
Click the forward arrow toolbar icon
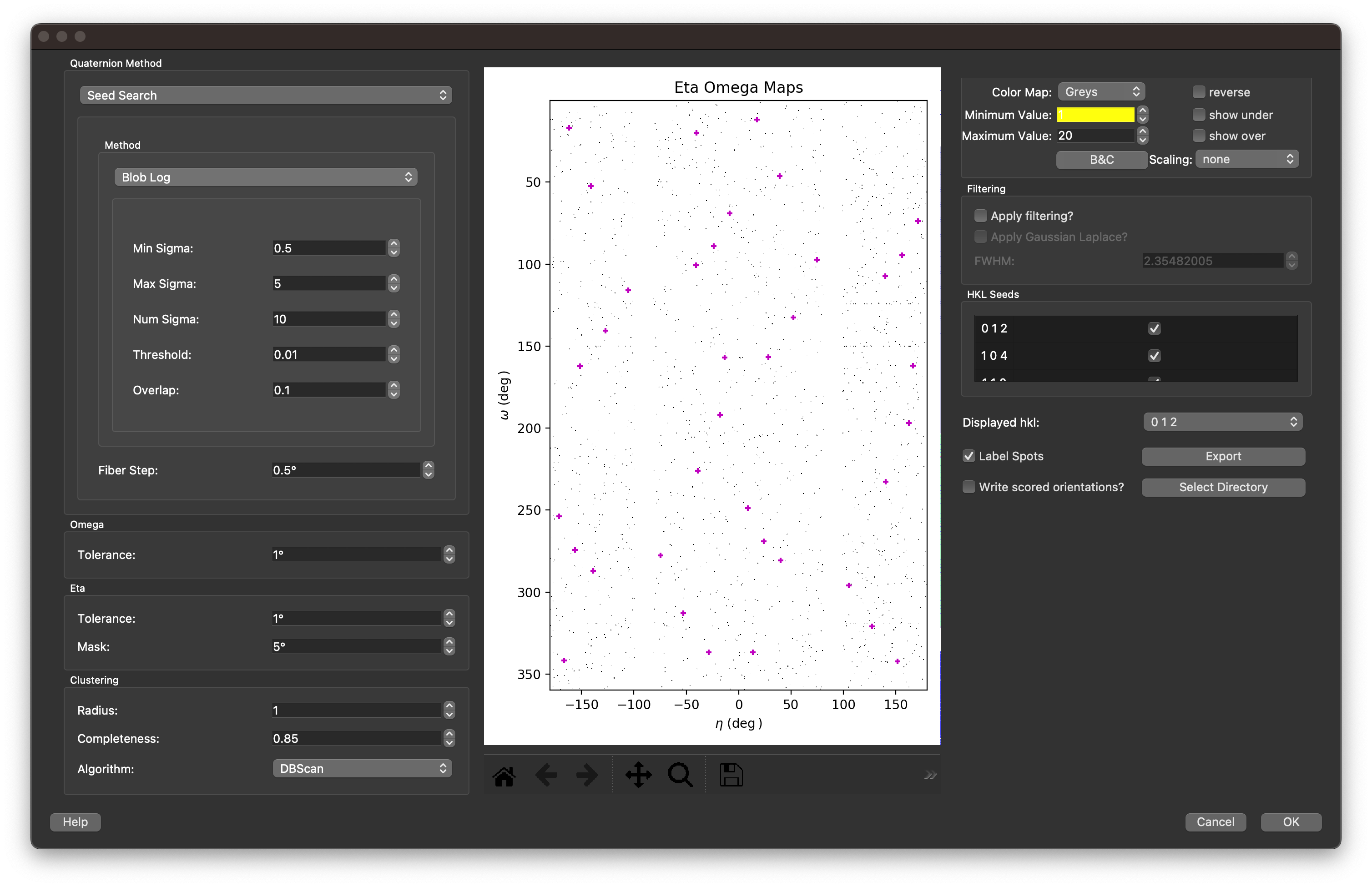pyautogui.click(x=586, y=775)
